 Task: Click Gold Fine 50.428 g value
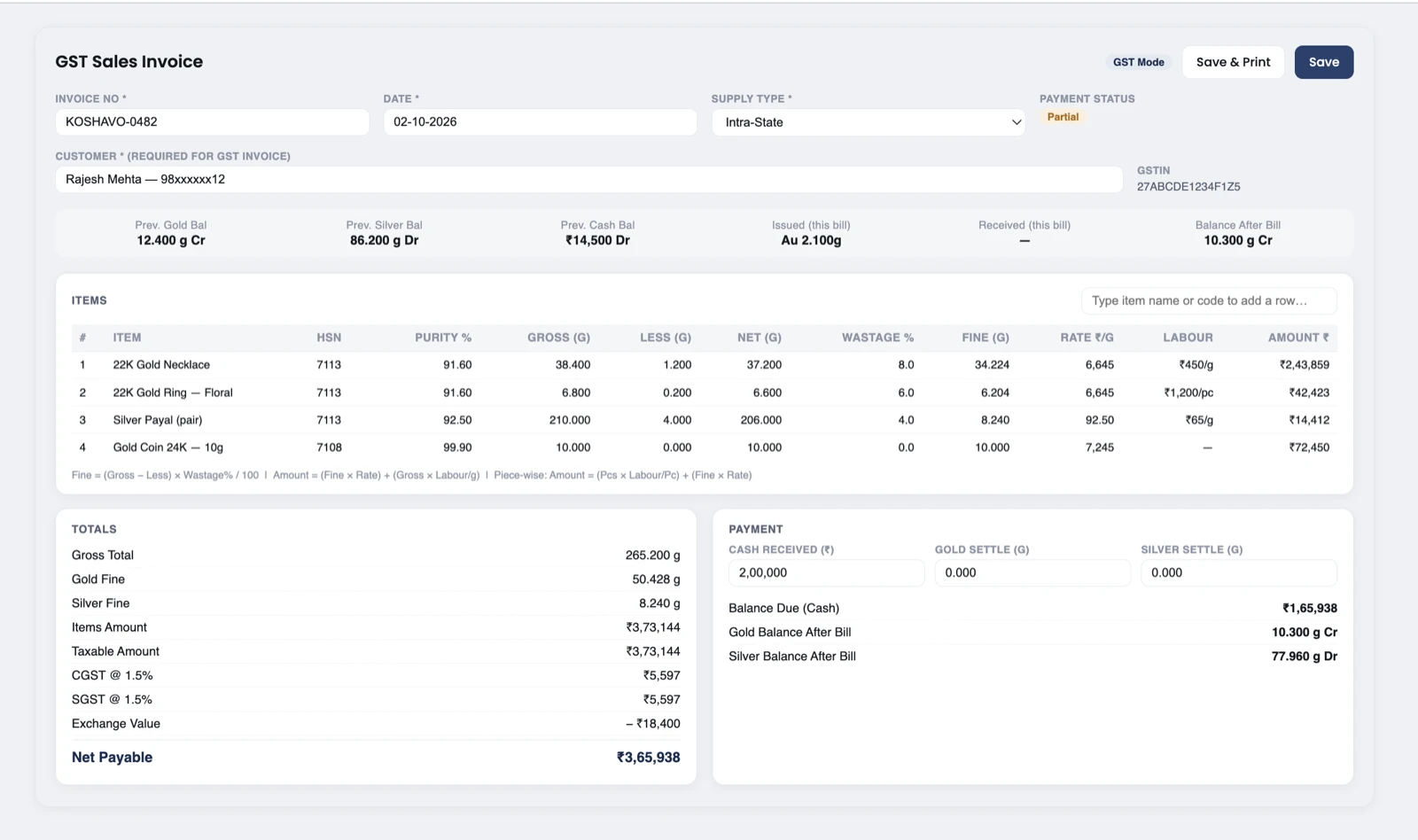pyautogui.click(x=656, y=579)
